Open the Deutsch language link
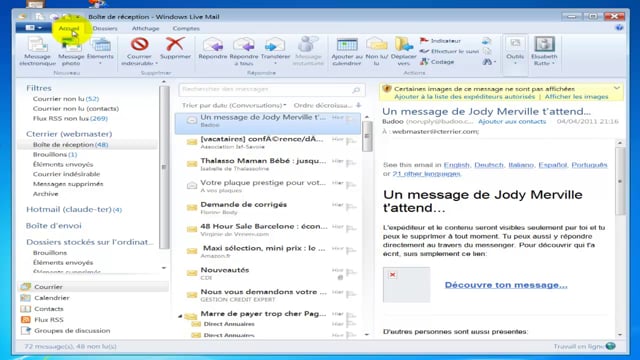 tap(489, 165)
